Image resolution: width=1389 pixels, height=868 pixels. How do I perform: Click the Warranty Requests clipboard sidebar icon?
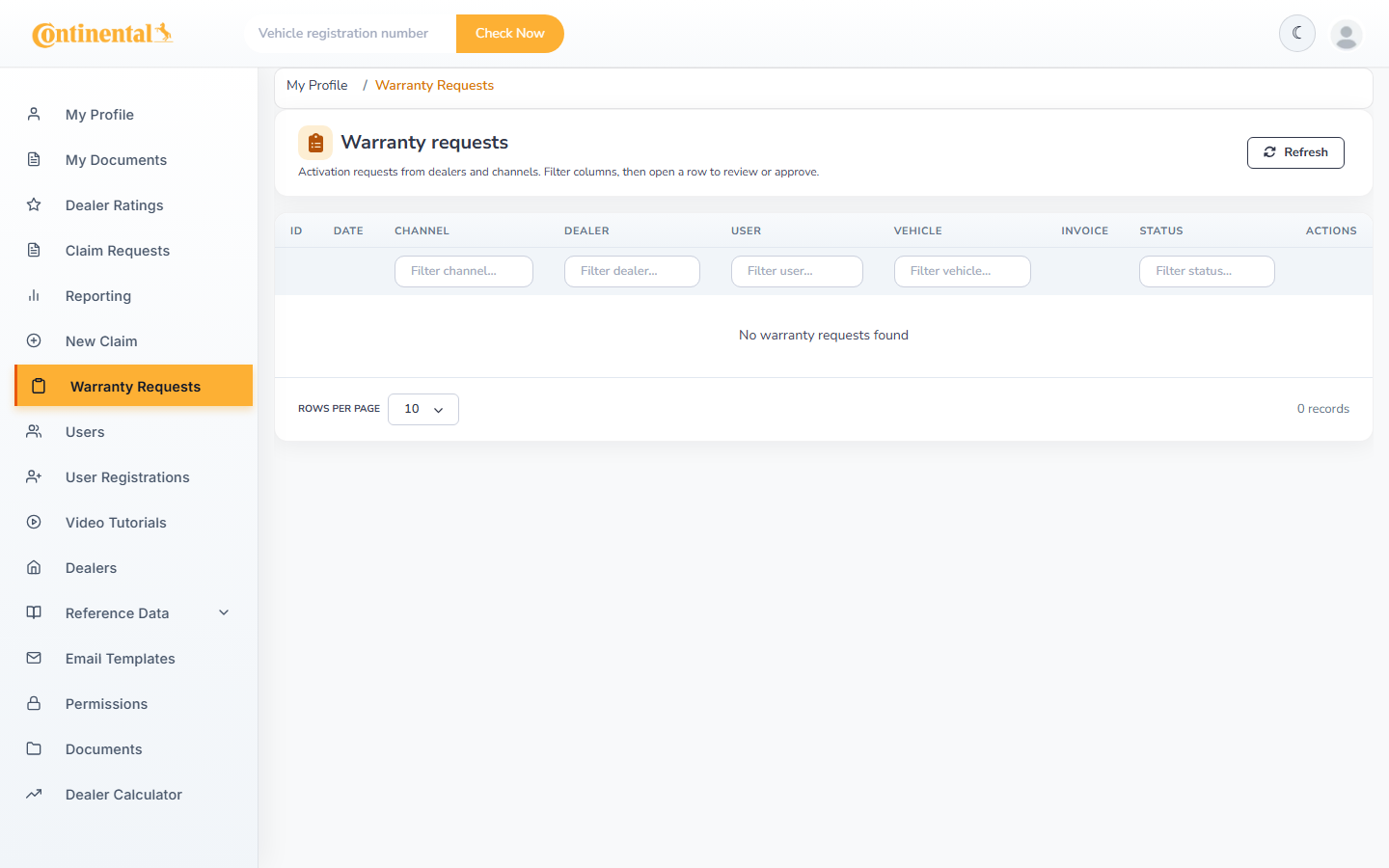pos(39,386)
